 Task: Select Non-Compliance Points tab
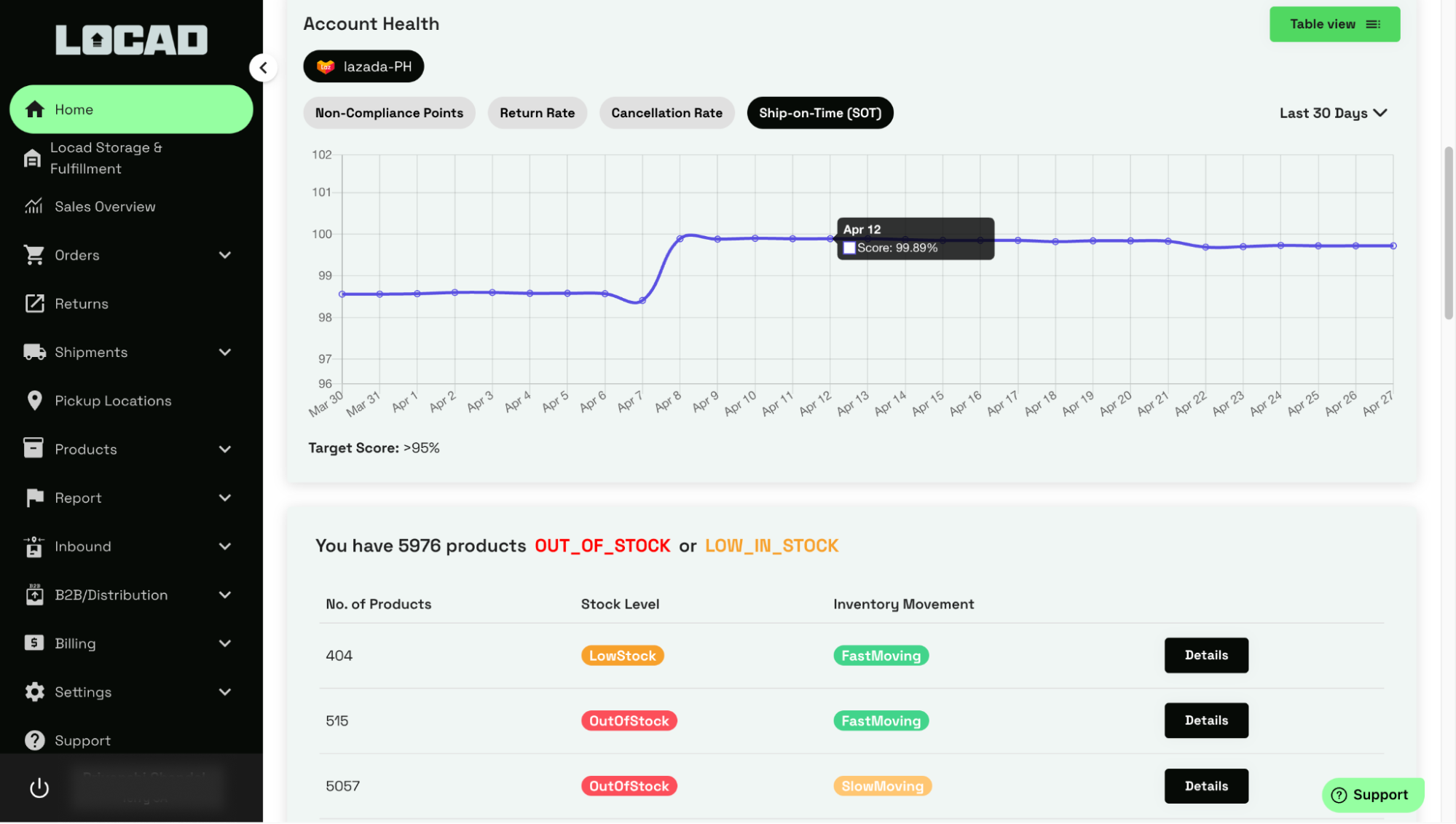coord(389,113)
